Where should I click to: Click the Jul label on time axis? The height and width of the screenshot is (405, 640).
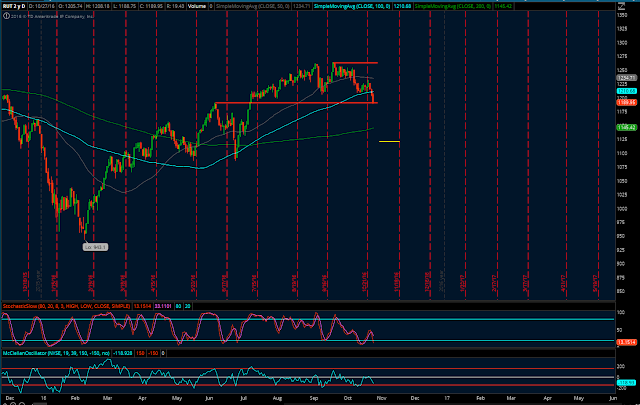[243, 398]
